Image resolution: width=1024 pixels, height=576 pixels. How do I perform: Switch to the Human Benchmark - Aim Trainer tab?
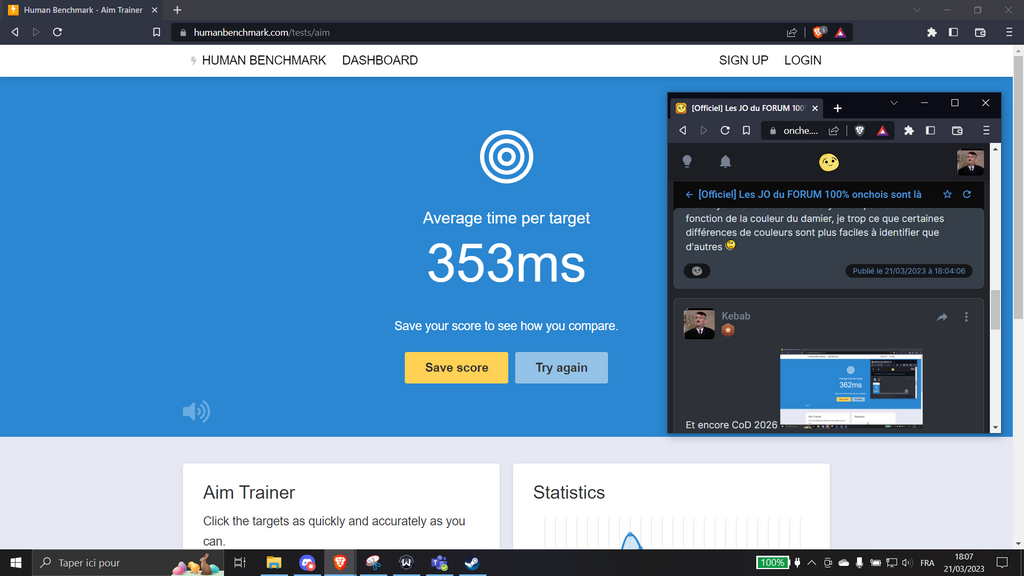click(x=85, y=9)
